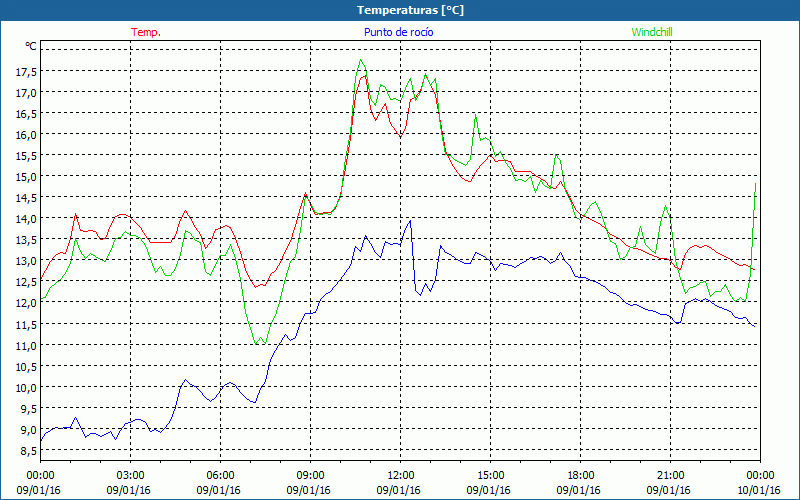Screen dimensions: 800x500
Task: Click the 16,0 y-axis value
Action: (26, 135)
